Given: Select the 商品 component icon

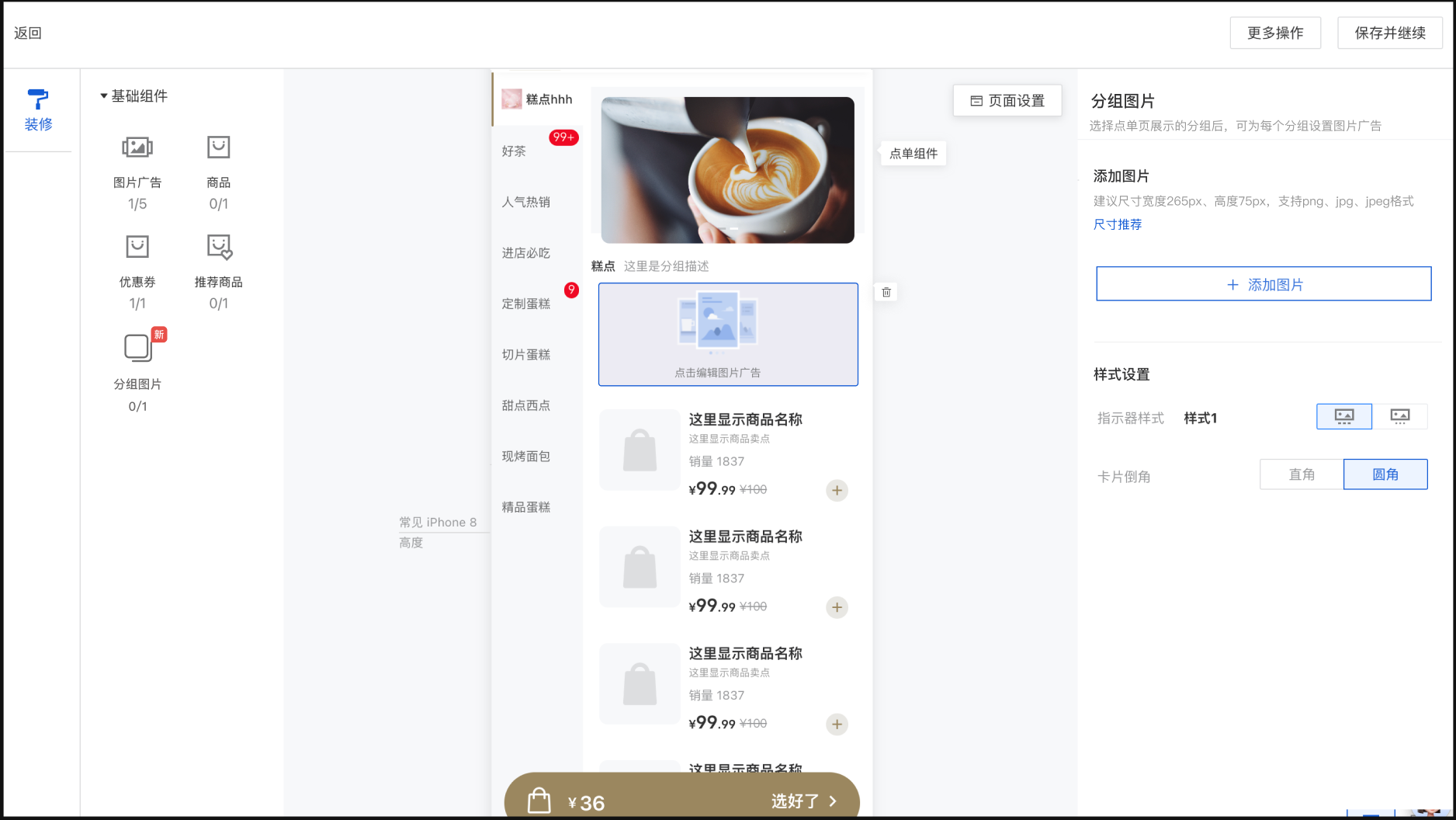Looking at the screenshot, I should click(x=218, y=148).
